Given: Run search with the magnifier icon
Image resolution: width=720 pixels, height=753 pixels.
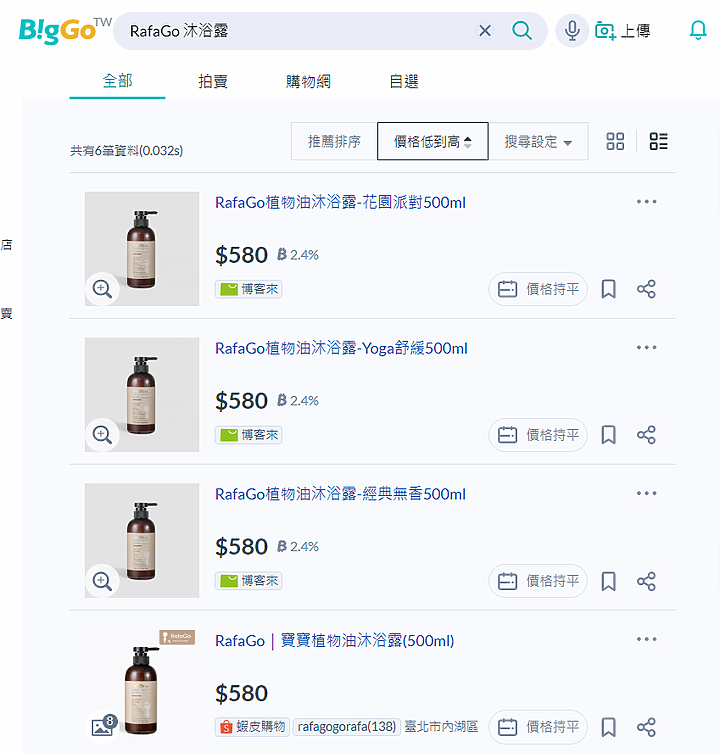Looking at the screenshot, I should [x=522, y=31].
